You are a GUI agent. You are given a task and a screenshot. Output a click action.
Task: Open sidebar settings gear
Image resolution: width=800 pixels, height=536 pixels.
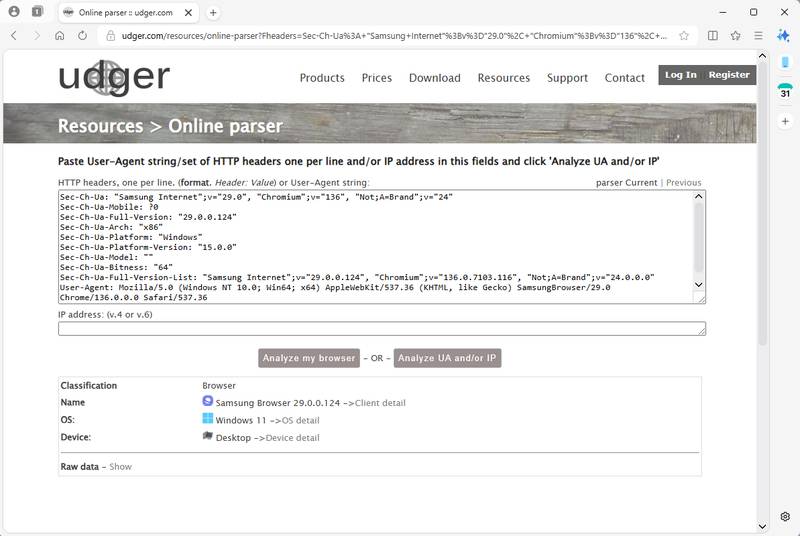785,517
